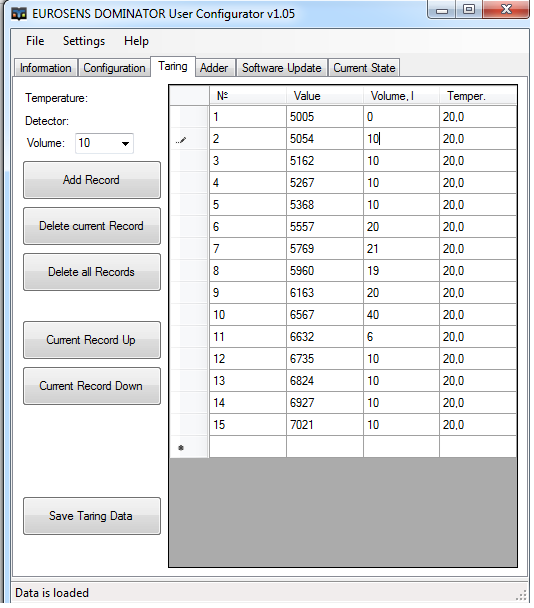Select Value cell 5054
534x608 pixels.
pyautogui.click(x=325, y=139)
